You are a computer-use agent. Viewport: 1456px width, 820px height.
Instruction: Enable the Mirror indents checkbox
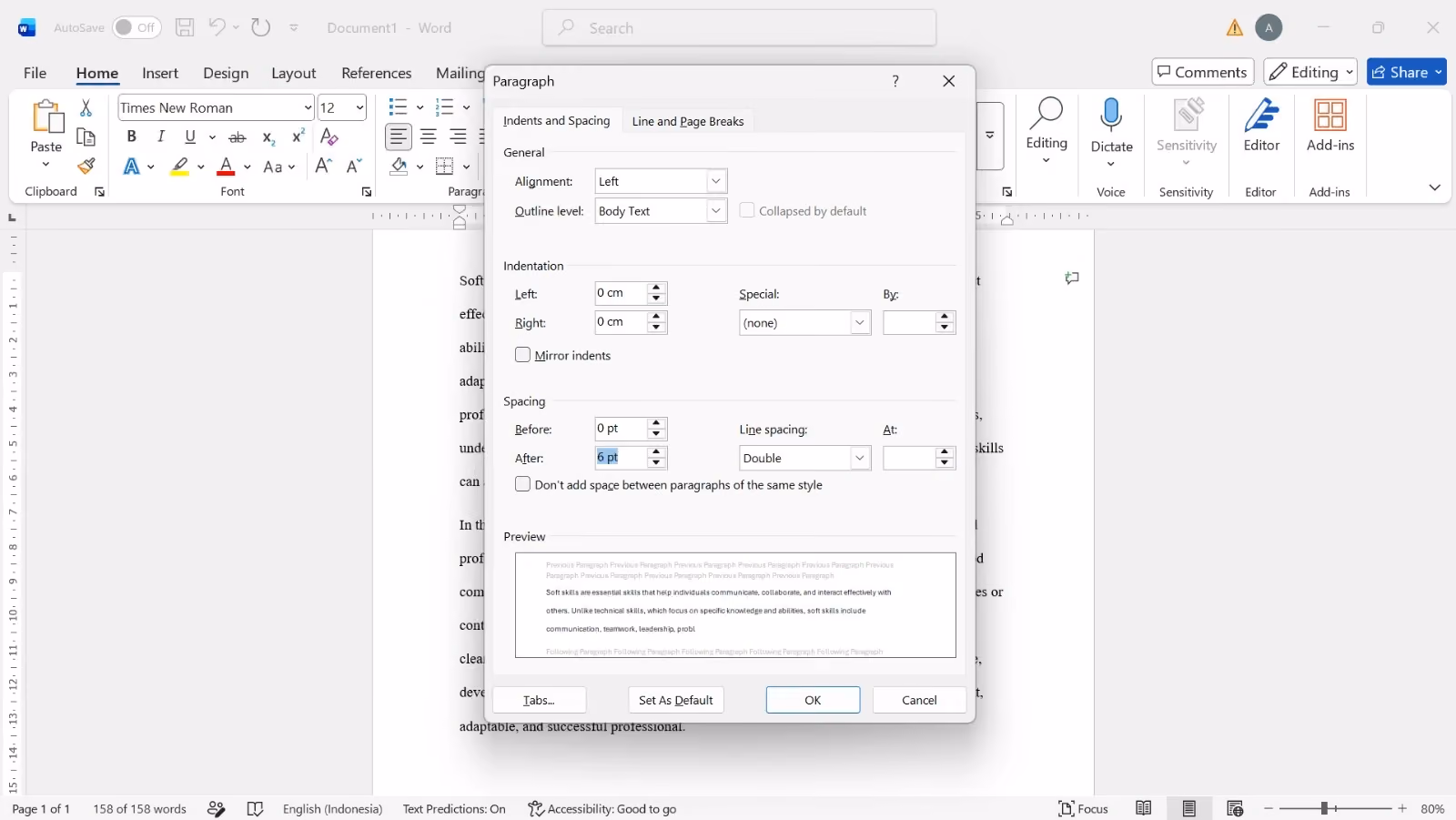point(522,355)
